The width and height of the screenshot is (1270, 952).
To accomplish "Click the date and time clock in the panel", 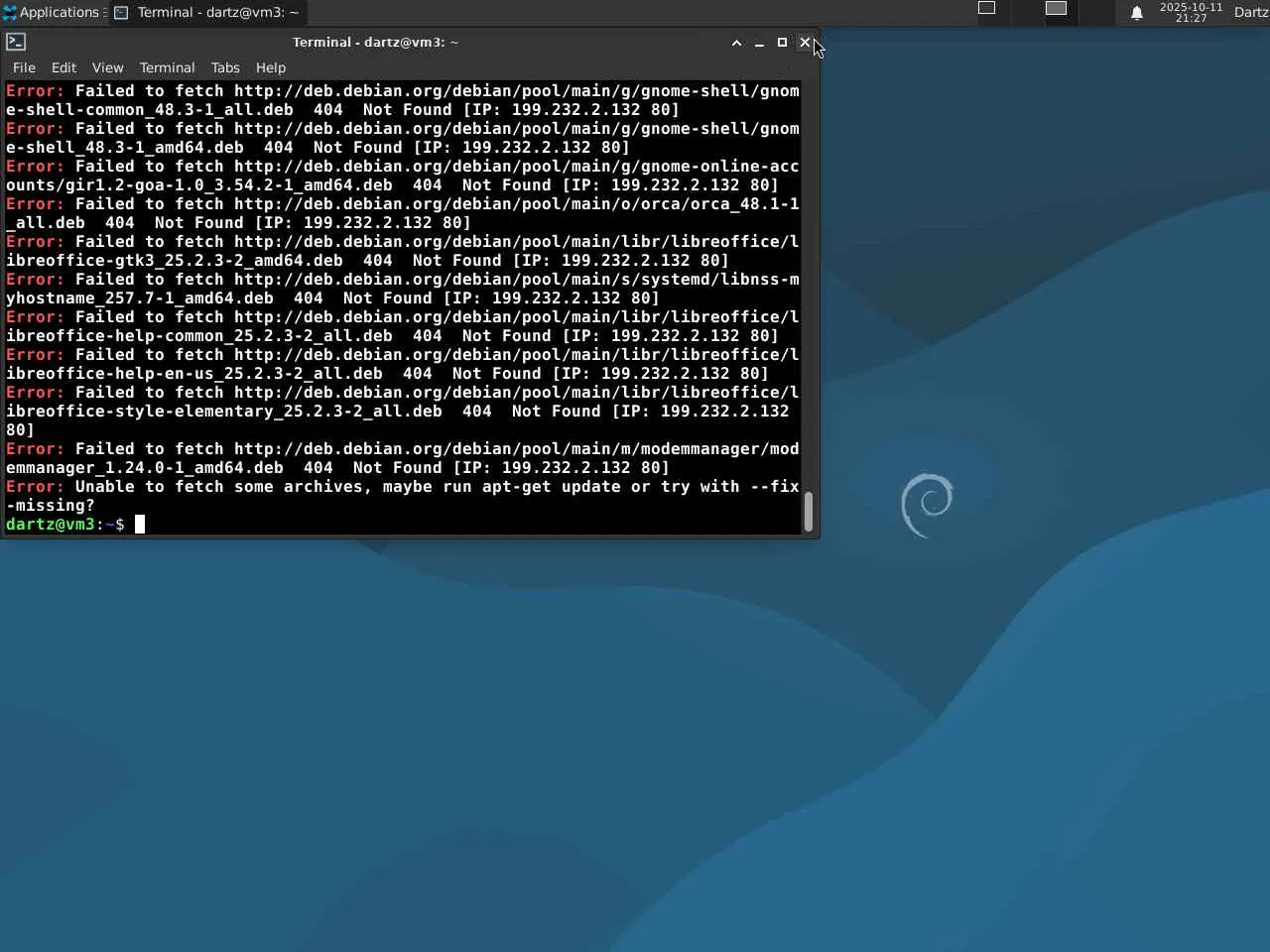I will [x=1191, y=12].
